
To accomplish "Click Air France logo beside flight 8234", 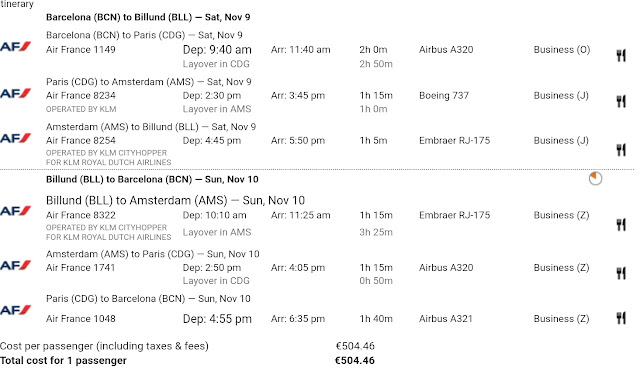I will tap(16, 93).
